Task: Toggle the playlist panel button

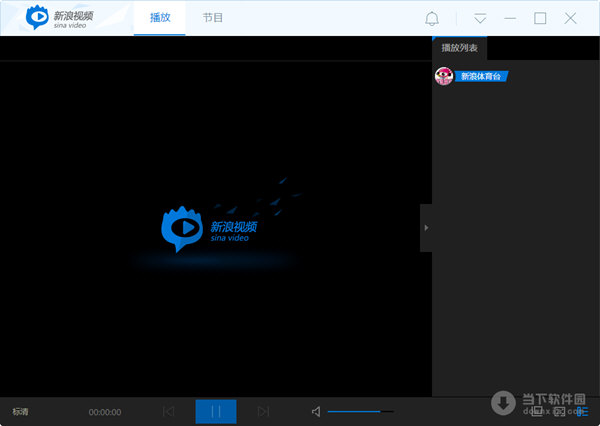Action: pos(582,411)
